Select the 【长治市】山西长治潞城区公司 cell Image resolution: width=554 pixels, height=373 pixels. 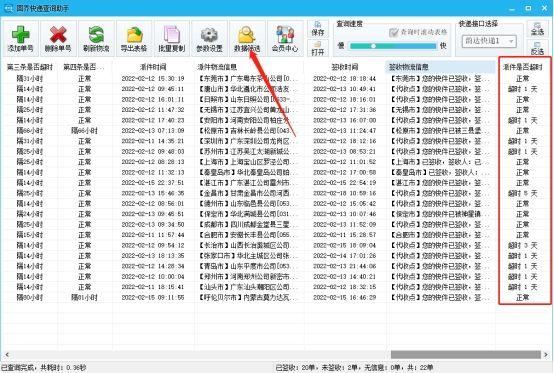coord(249,245)
